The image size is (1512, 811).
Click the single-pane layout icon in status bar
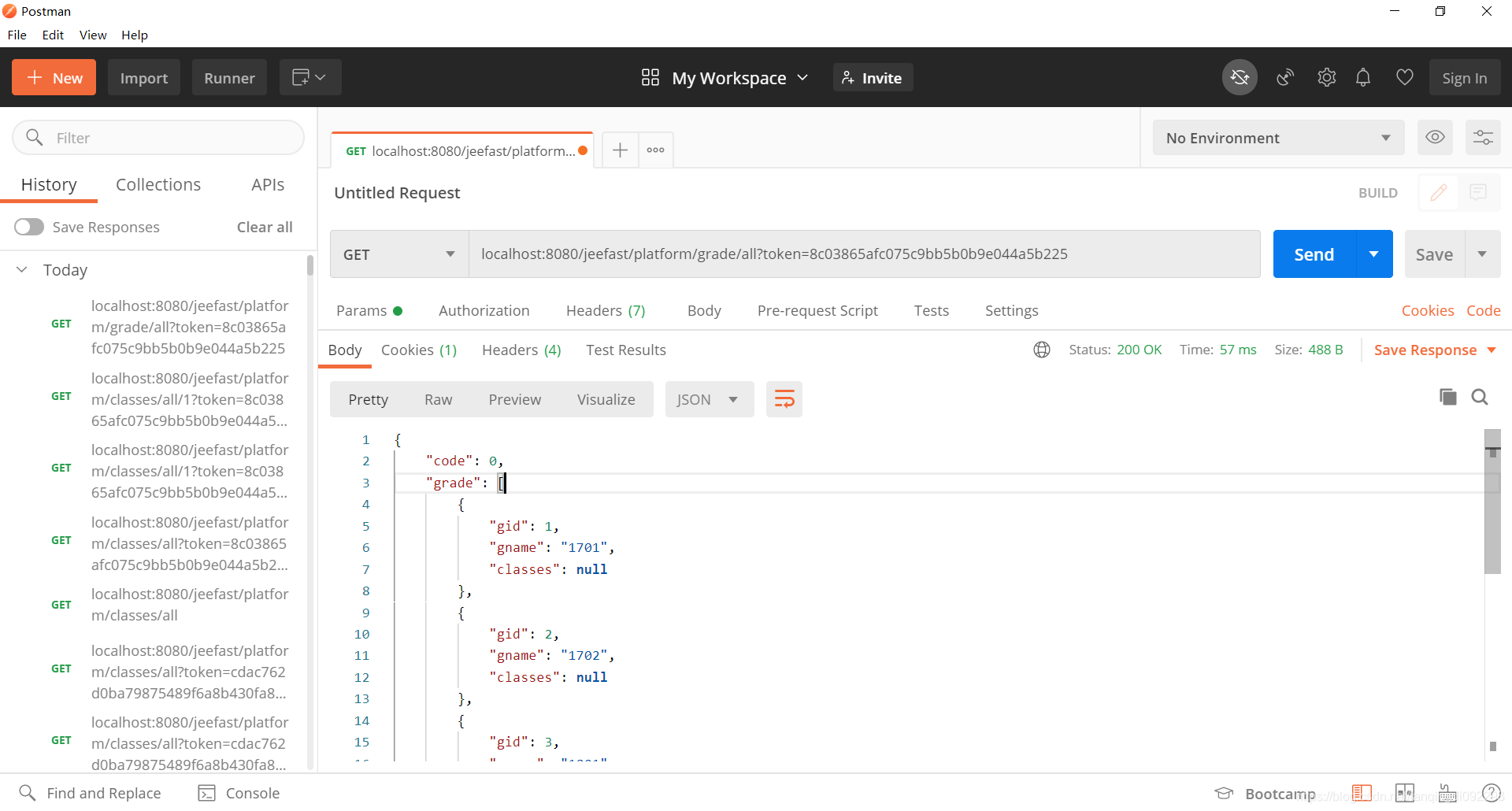pyautogui.click(x=1362, y=793)
